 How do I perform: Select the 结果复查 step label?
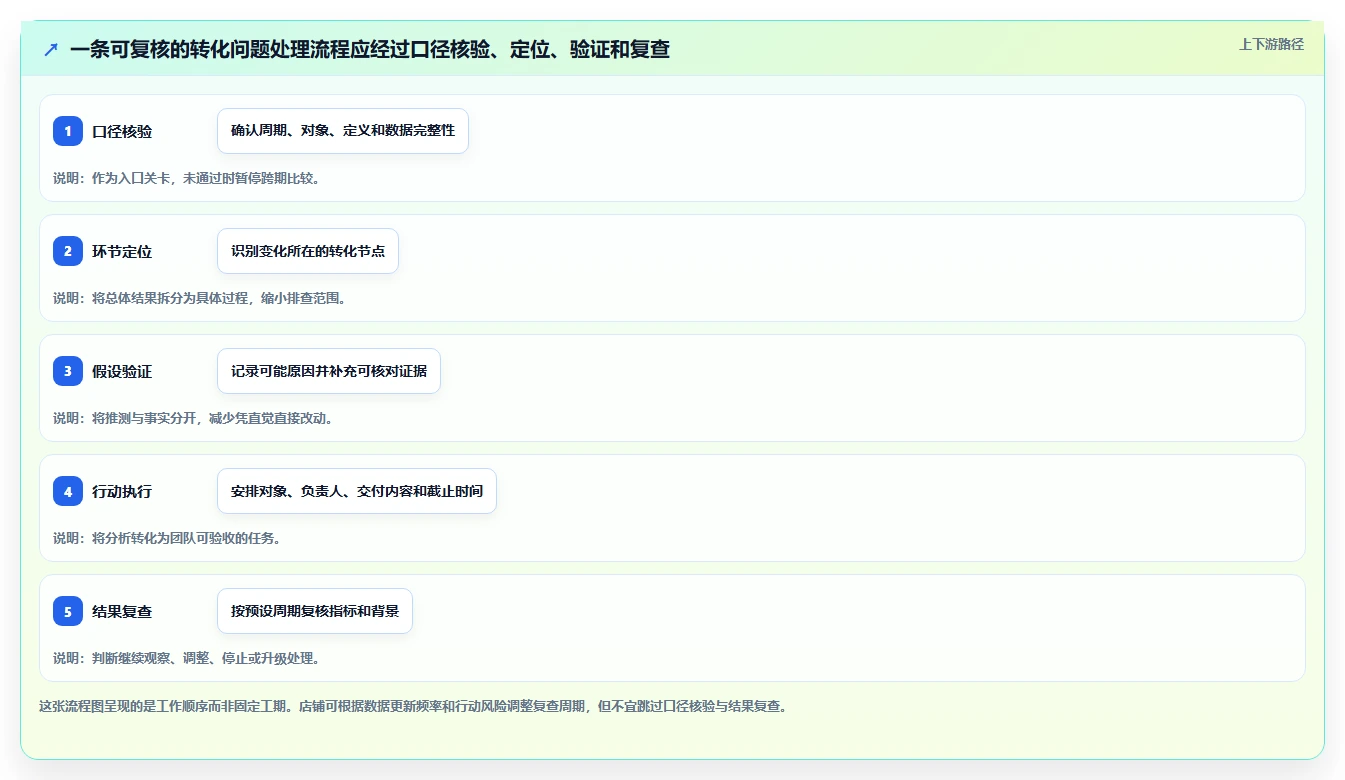pyautogui.click(x=122, y=611)
